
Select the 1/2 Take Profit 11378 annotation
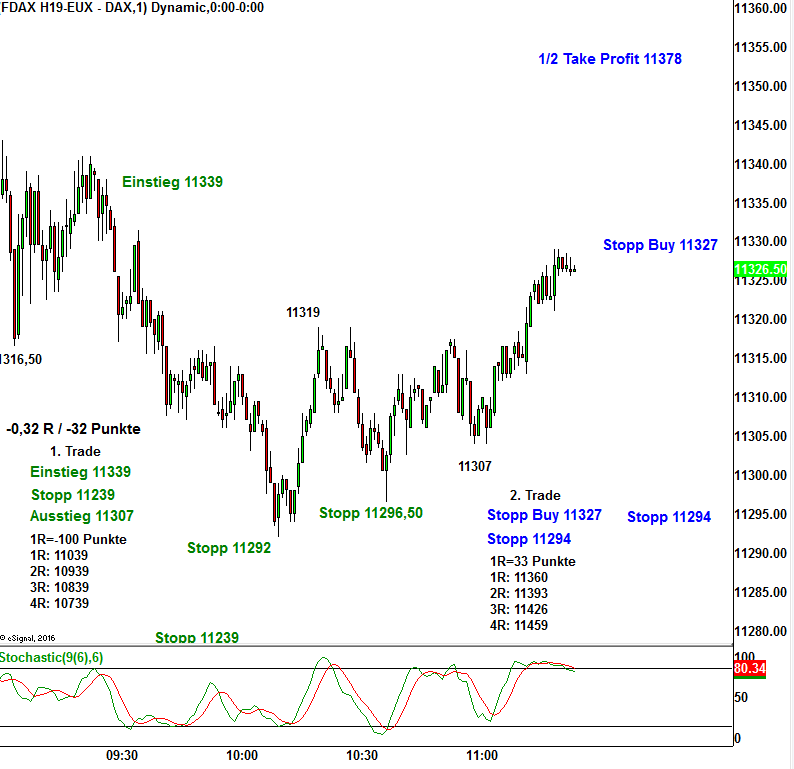click(609, 59)
